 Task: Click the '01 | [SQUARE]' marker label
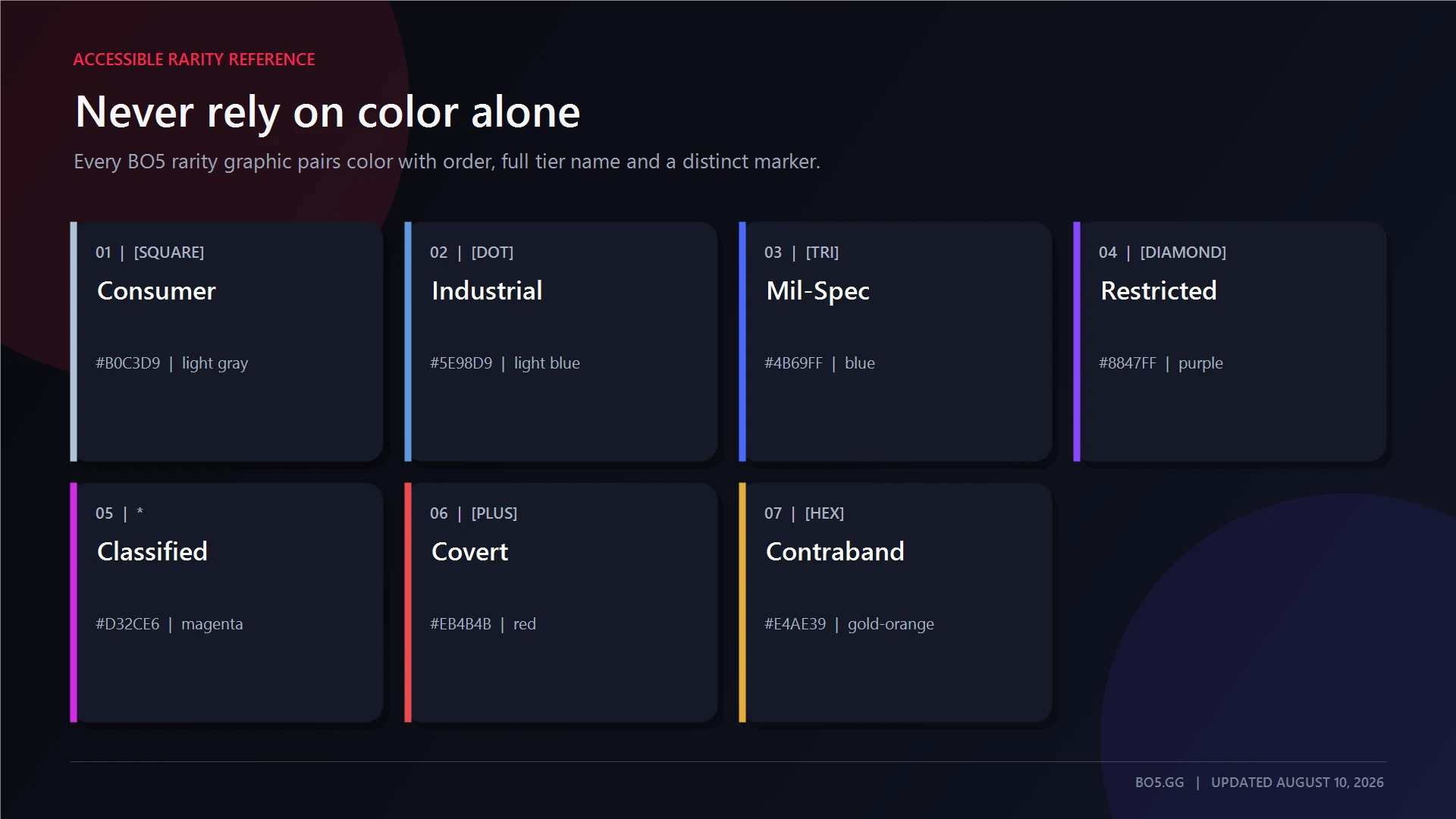(149, 253)
